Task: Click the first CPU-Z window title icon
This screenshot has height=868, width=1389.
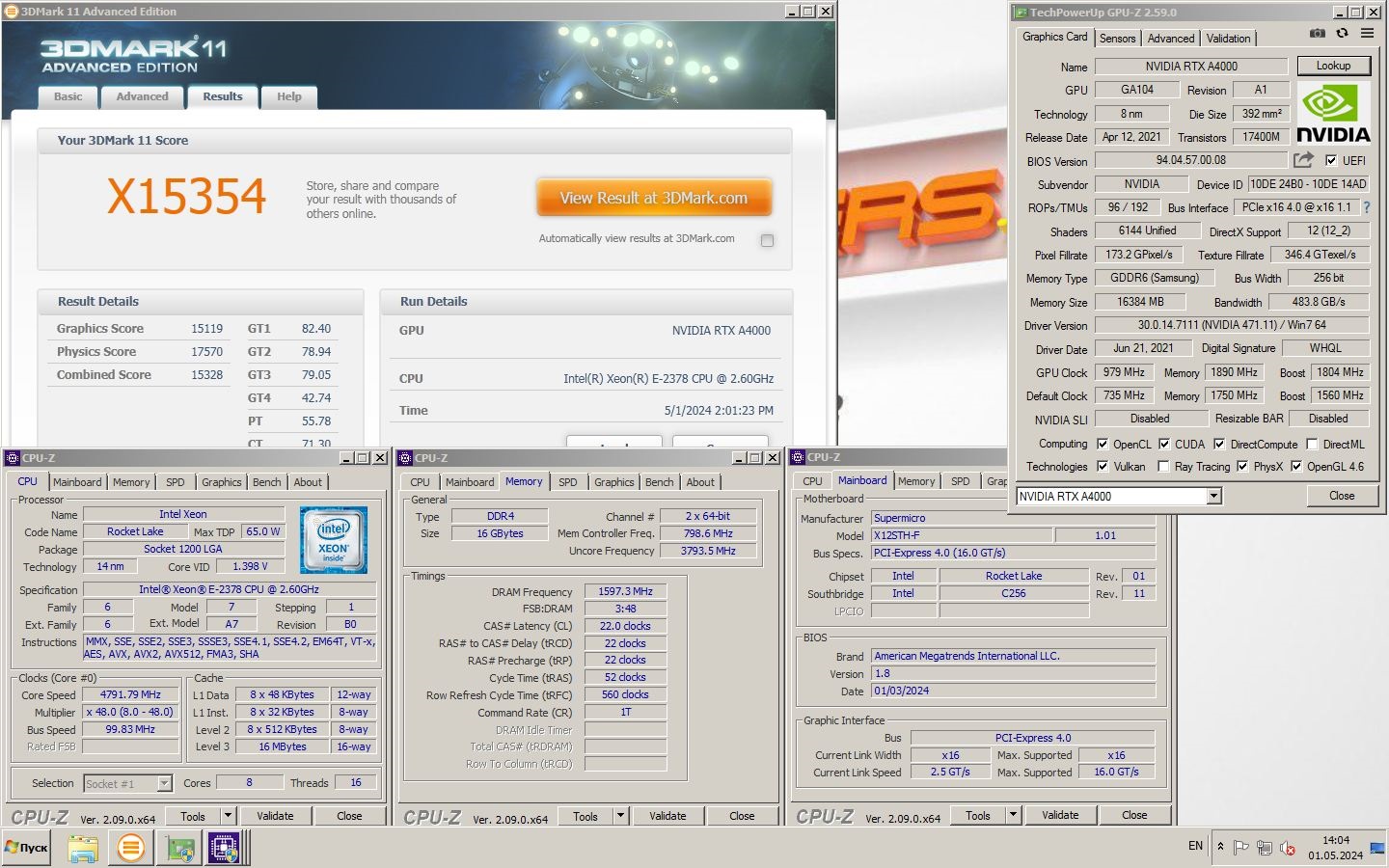Action: tap(13, 458)
